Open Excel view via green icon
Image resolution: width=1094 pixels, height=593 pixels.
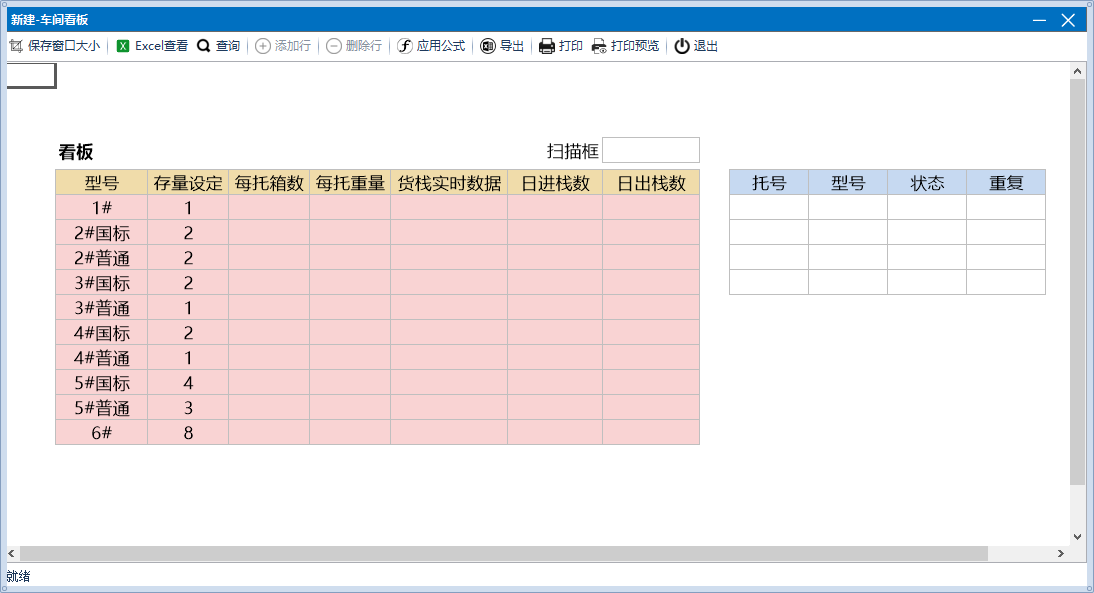pos(123,46)
